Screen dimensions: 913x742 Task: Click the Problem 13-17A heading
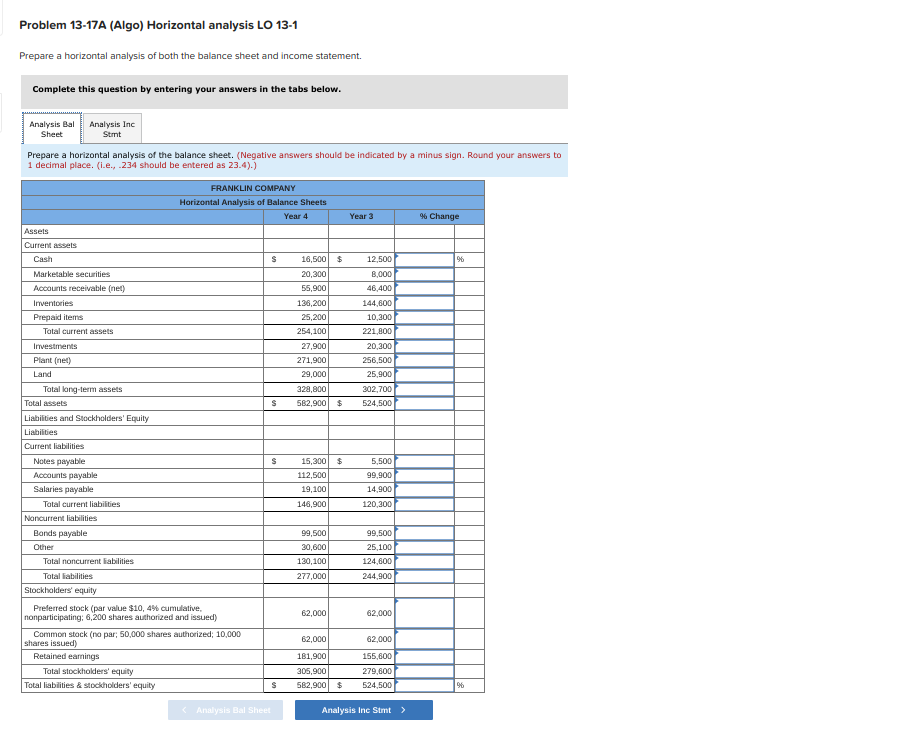click(158, 25)
